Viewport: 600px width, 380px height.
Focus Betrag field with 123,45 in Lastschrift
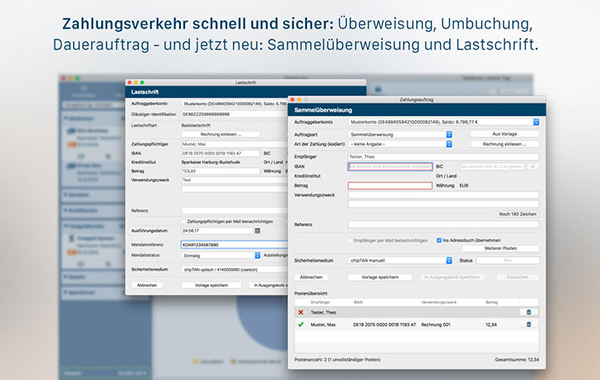tap(221, 171)
